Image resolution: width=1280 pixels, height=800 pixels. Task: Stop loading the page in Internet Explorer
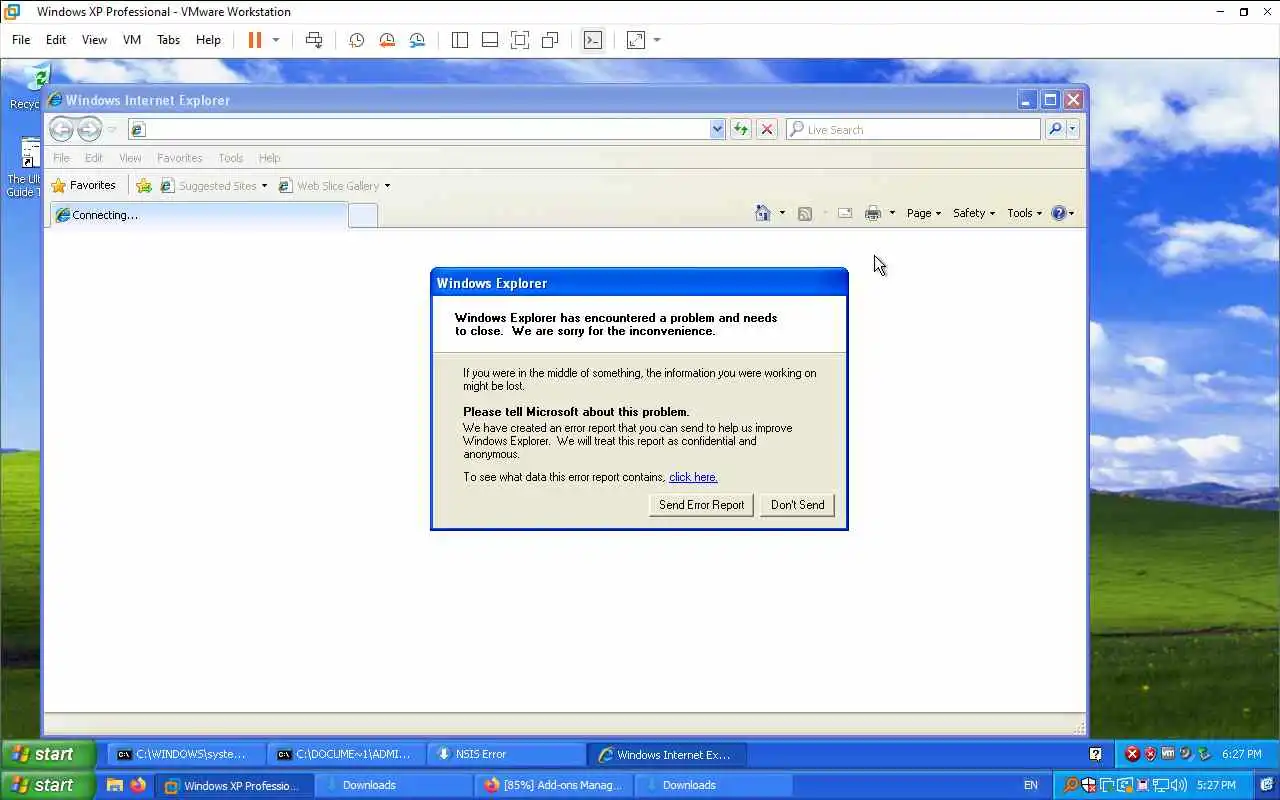tap(767, 129)
